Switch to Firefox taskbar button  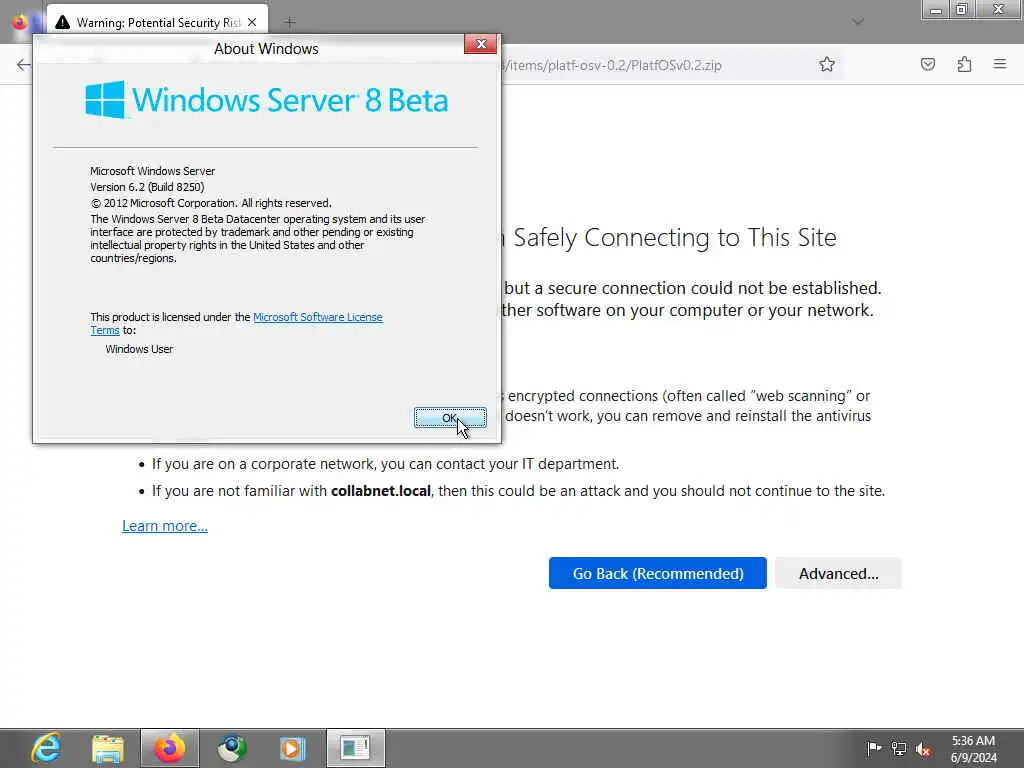(x=170, y=748)
